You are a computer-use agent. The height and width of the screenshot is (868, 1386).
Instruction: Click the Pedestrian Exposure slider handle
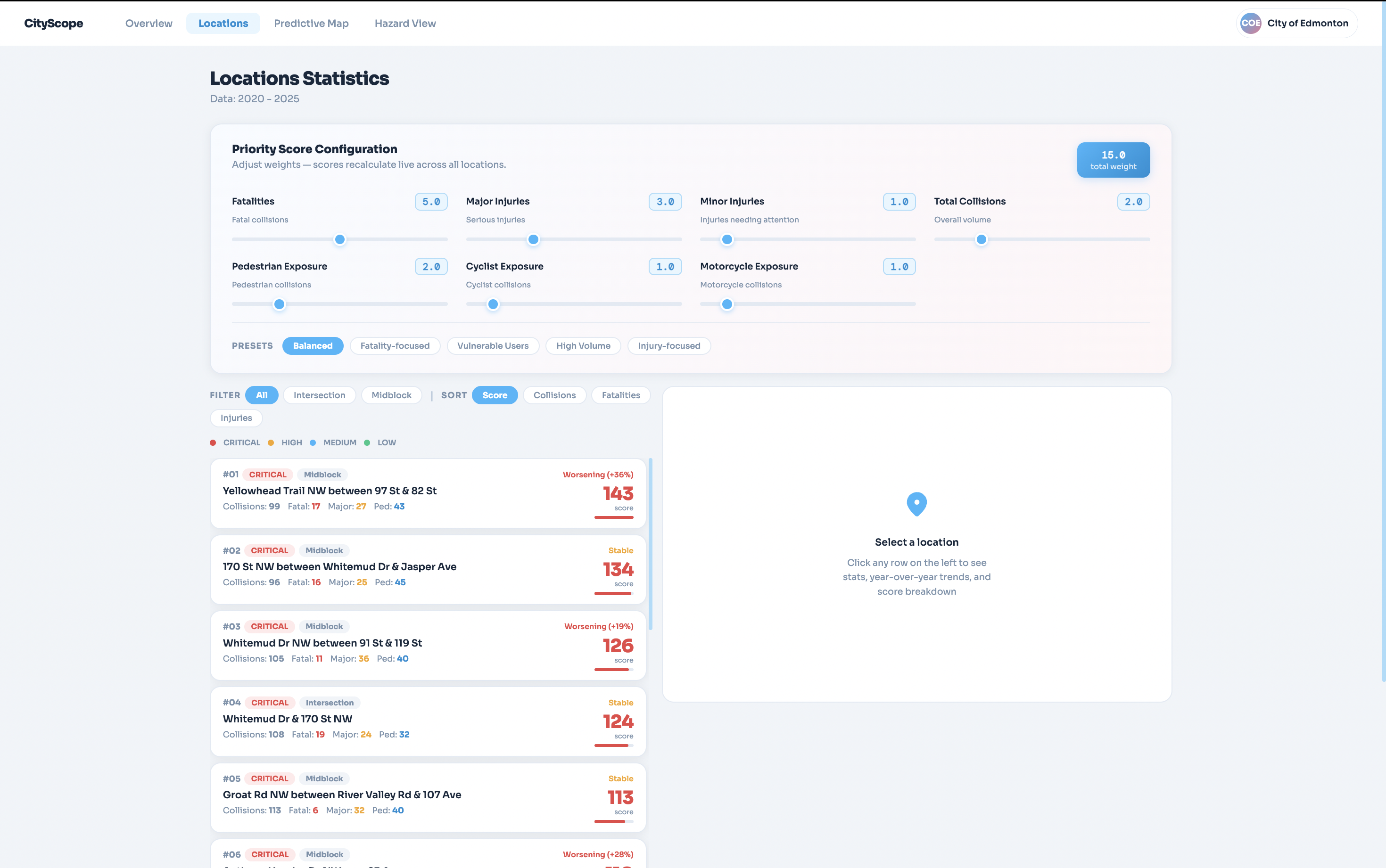point(279,304)
